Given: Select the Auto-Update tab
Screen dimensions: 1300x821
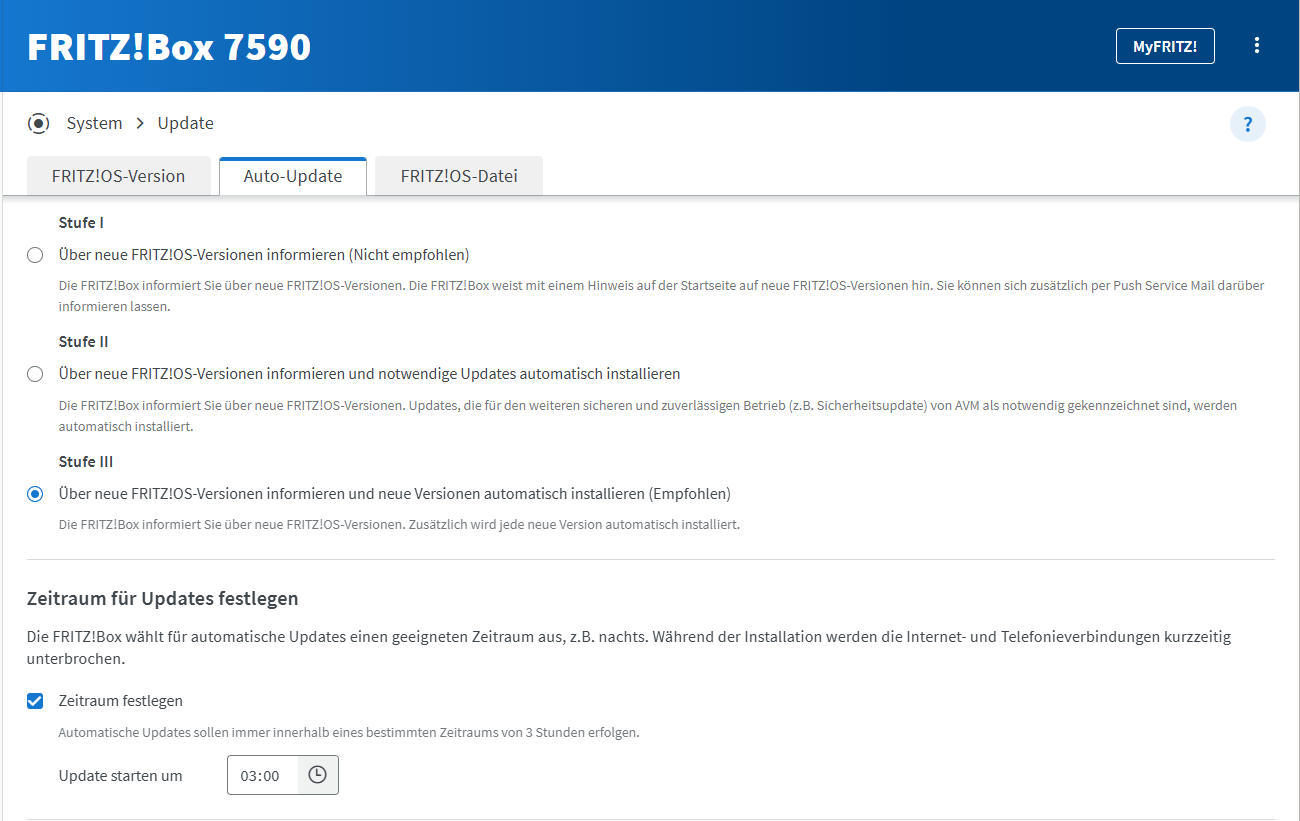Looking at the screenshot, I should (293, 176).
